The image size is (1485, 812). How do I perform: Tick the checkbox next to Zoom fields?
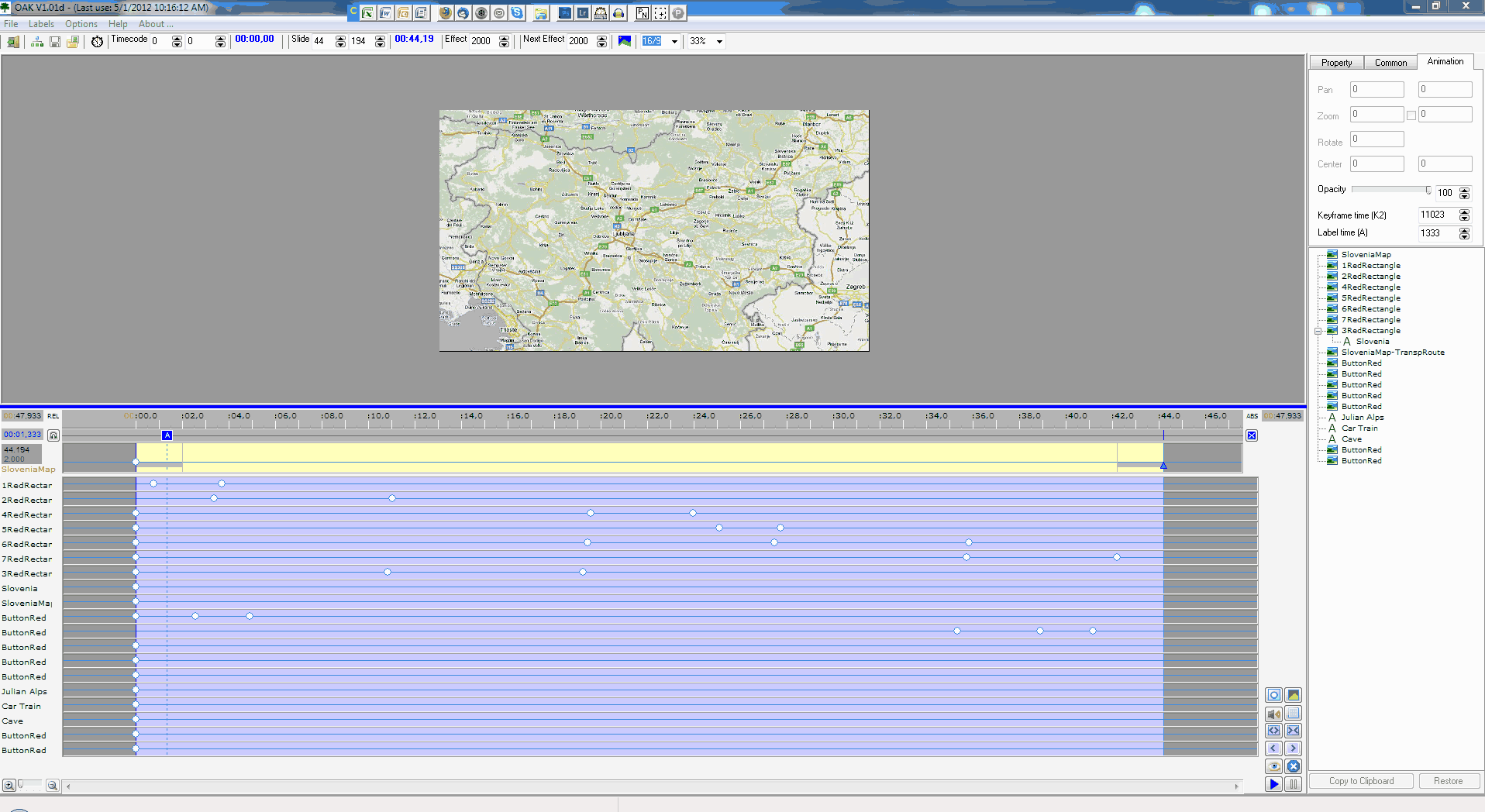click(1411, 115)
